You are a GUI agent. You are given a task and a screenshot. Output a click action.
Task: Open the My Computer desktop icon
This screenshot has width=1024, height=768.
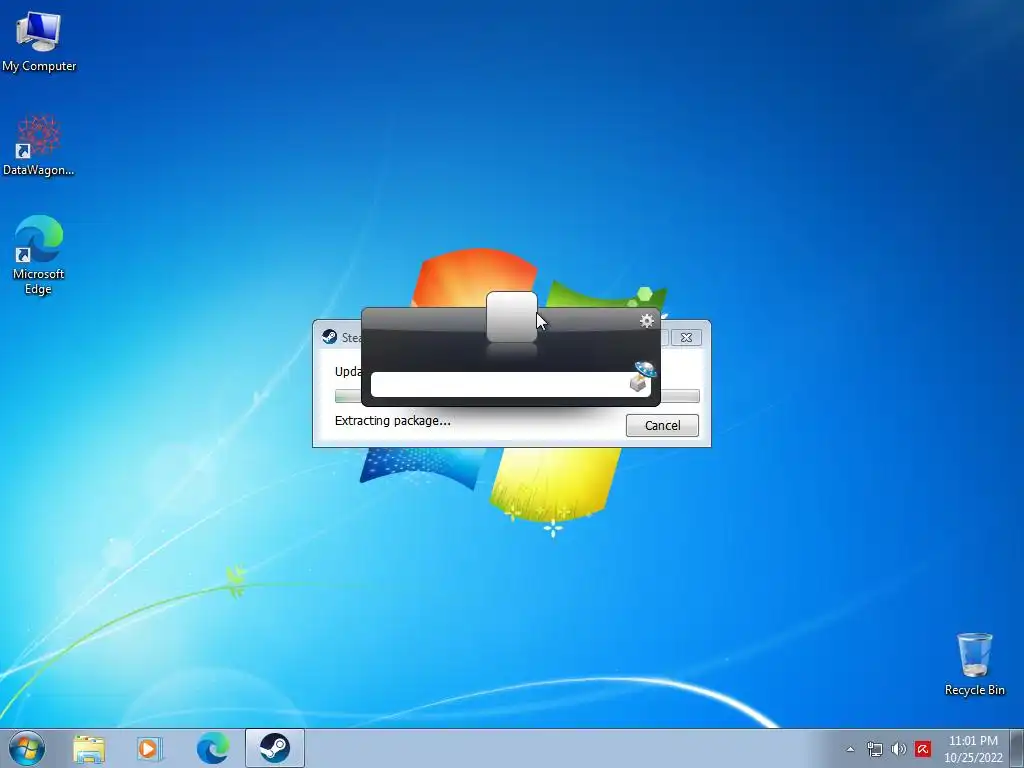[39, 42]
